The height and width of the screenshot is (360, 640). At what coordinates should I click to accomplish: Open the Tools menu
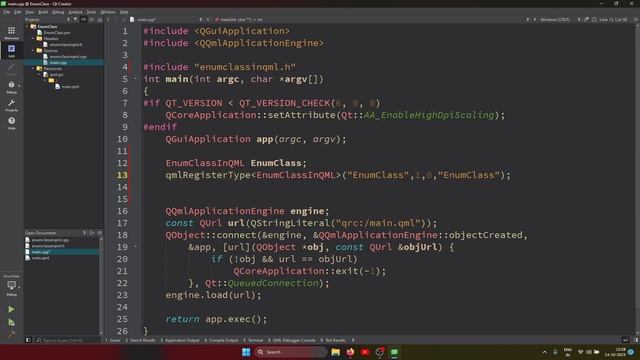click(x=91, y=12)
